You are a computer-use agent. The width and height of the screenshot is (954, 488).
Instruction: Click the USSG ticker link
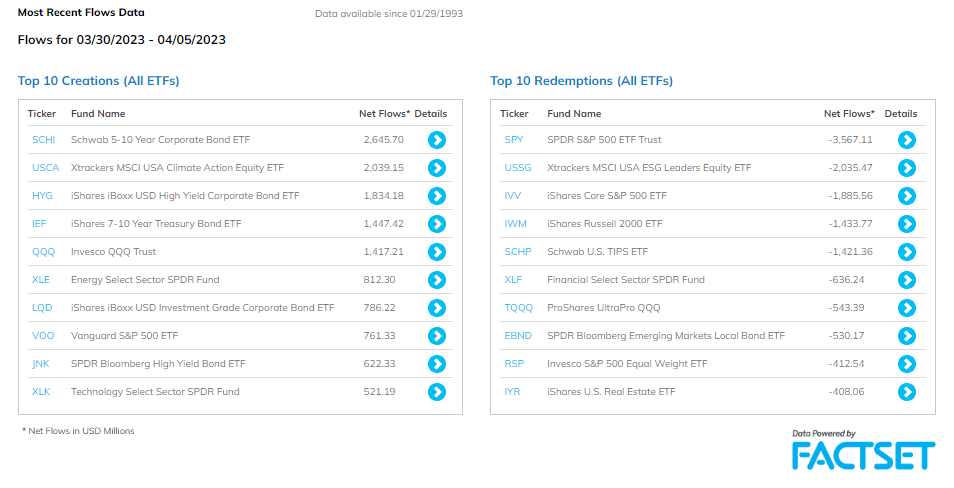tap(518, 167)
